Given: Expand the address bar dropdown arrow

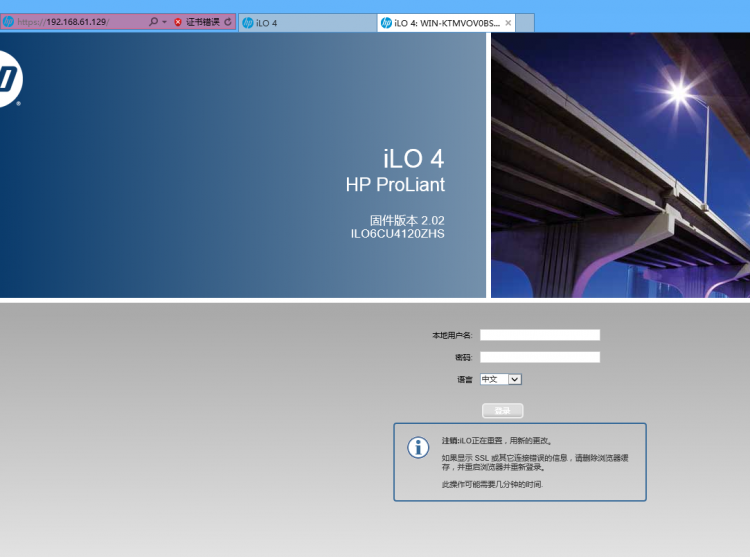Looking at the screenshot, I should (165, 22).
